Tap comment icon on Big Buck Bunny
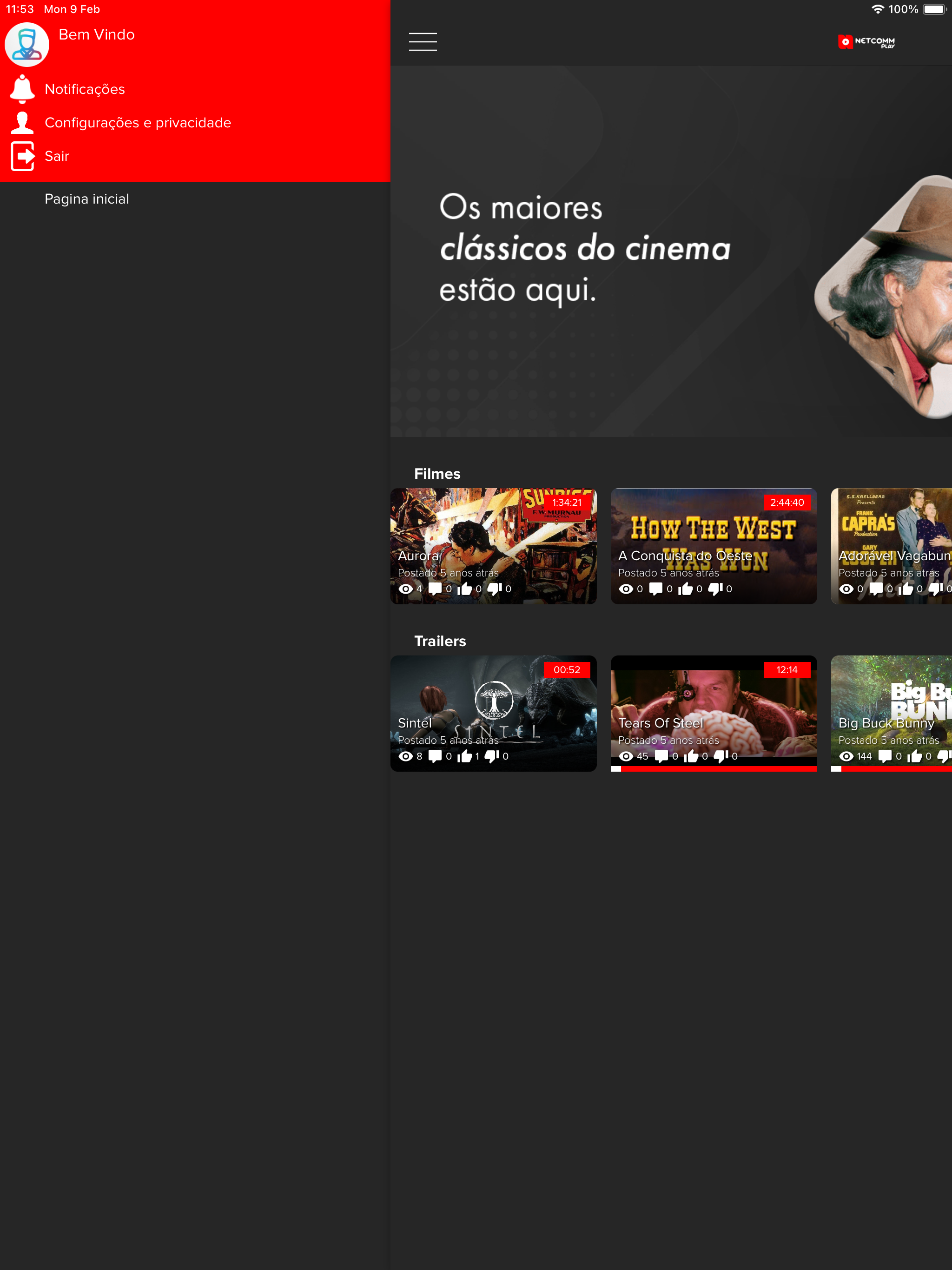 (x=885, y=756)
